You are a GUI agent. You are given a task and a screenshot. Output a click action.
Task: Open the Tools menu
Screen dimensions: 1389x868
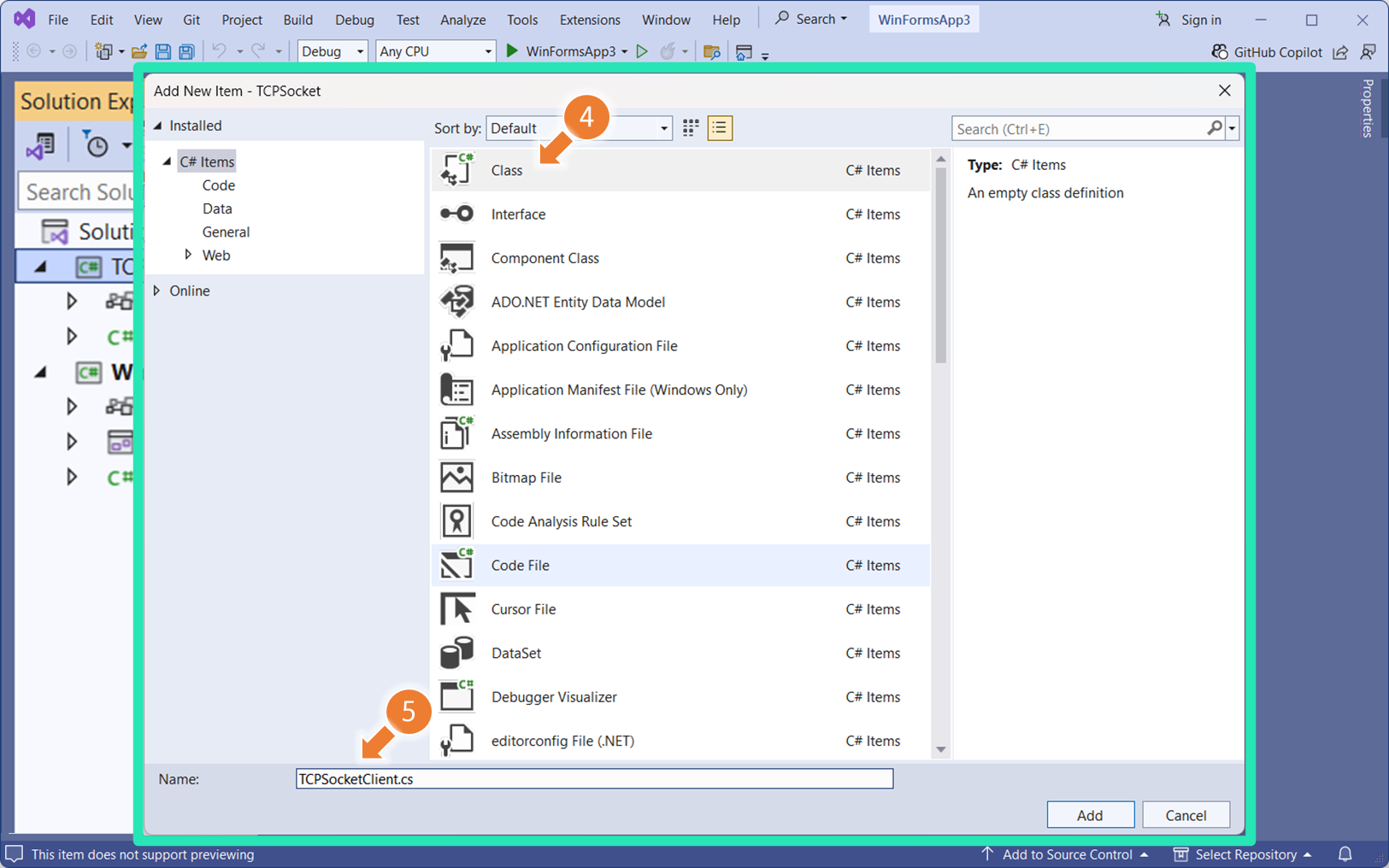pyautogui.click(x=522, y=19)
